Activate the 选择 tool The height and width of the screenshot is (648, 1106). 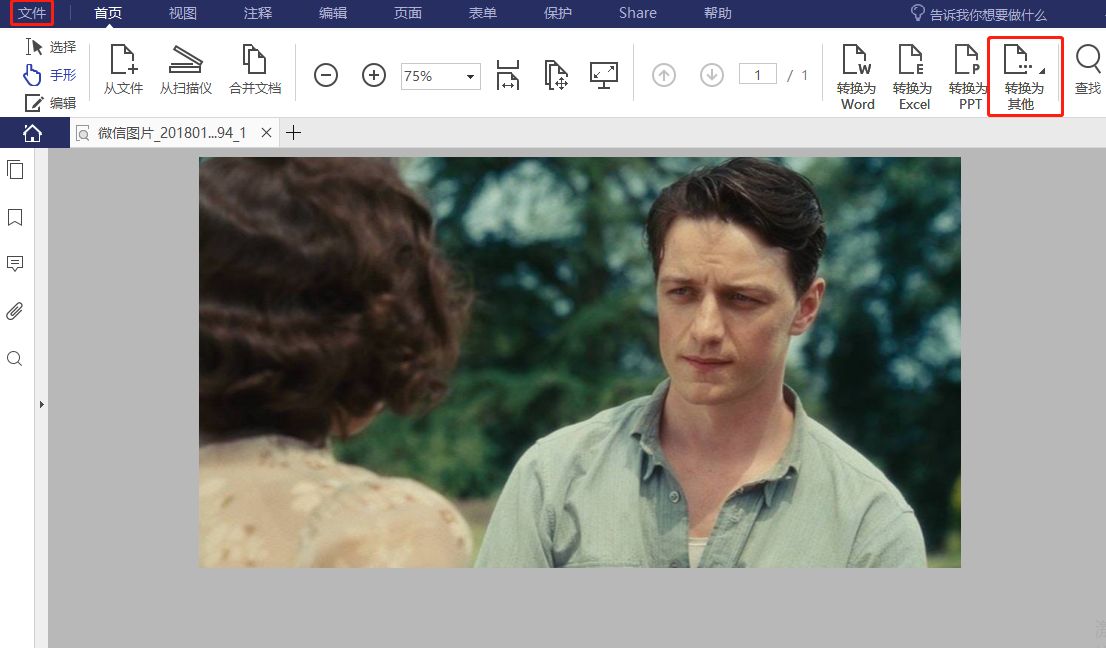pyautogui.click(x=51, y=47)
